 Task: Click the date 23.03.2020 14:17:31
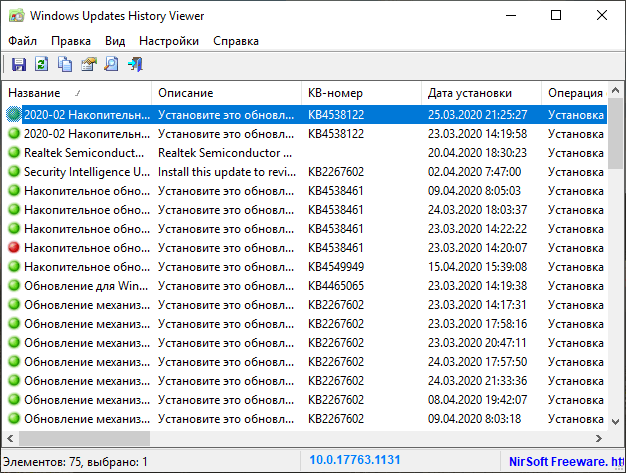click(477, 305)
